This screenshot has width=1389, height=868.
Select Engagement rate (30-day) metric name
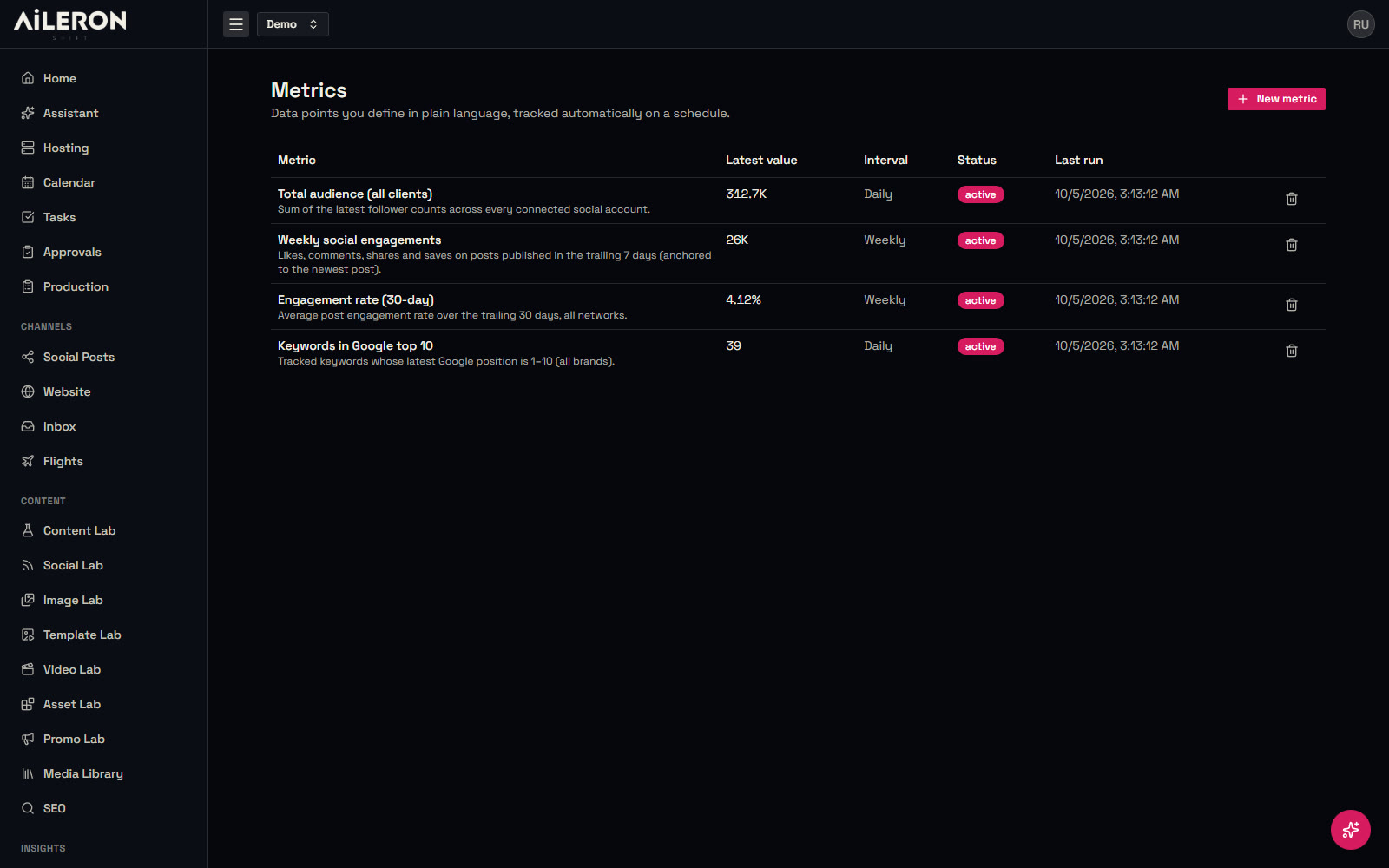tap(356, 299)
